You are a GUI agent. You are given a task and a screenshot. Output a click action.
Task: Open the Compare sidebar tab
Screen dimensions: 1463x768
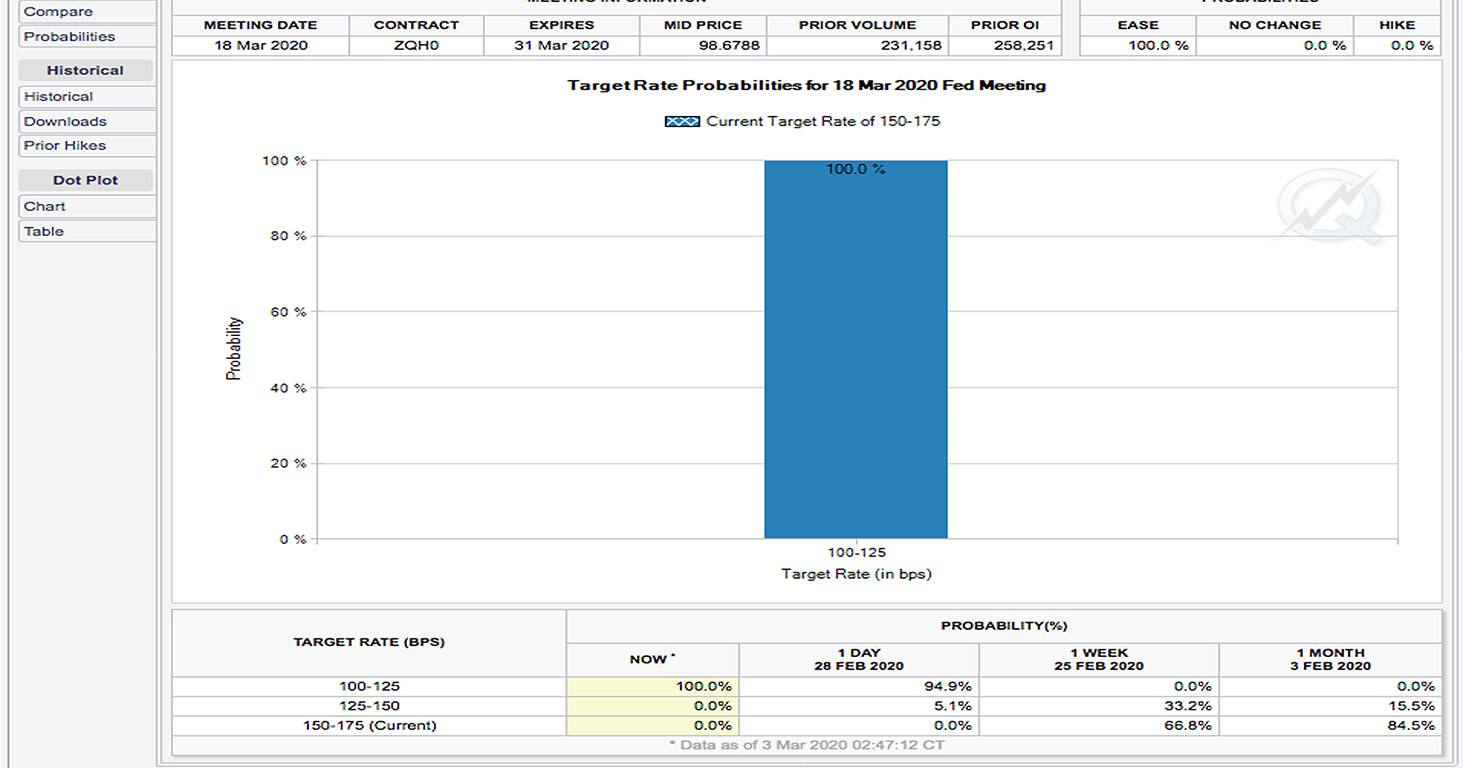click(88, 12)
